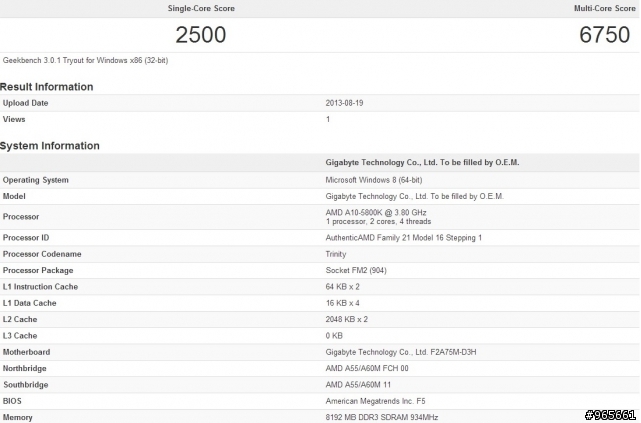Image resolution: width=641 pixels, height=423 pixels.
Task: Select the Model value Gigabyte To be filled by O.E.M.
Action: (415, 197)
